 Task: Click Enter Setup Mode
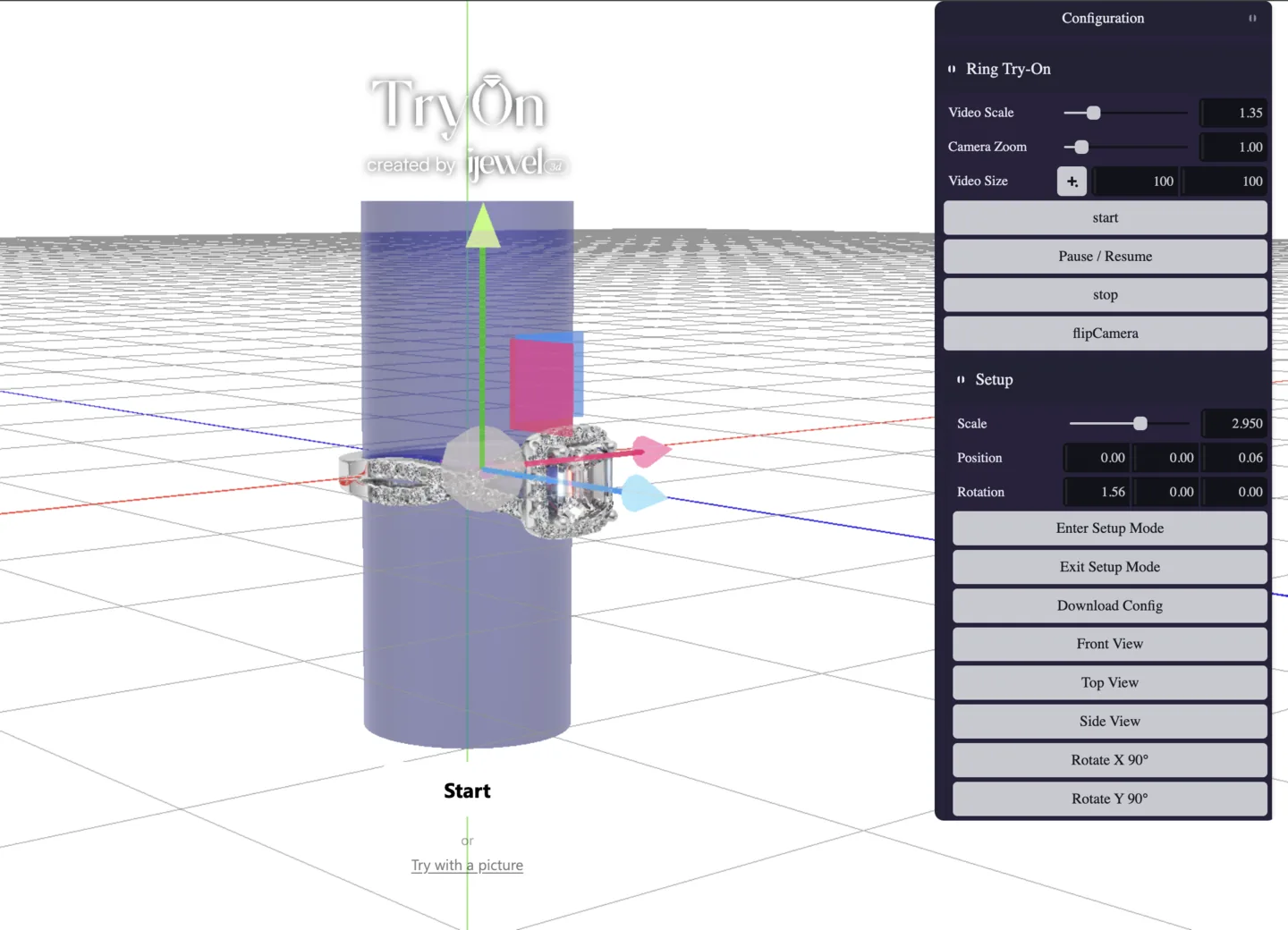pyautogui.click(x=1110, y=528)
